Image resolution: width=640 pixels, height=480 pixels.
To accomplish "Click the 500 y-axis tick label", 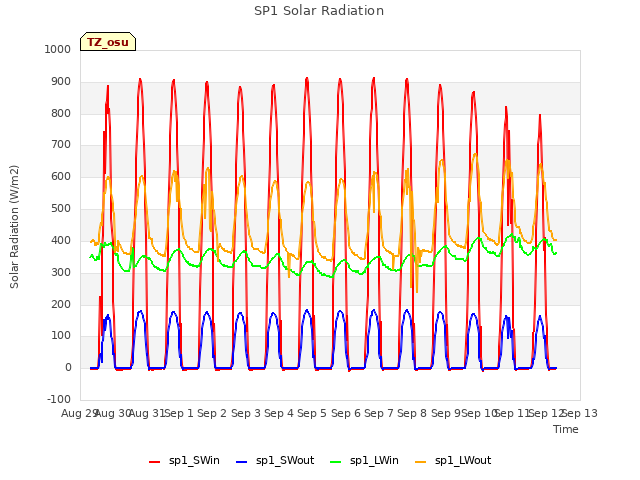I will point(61,208).
